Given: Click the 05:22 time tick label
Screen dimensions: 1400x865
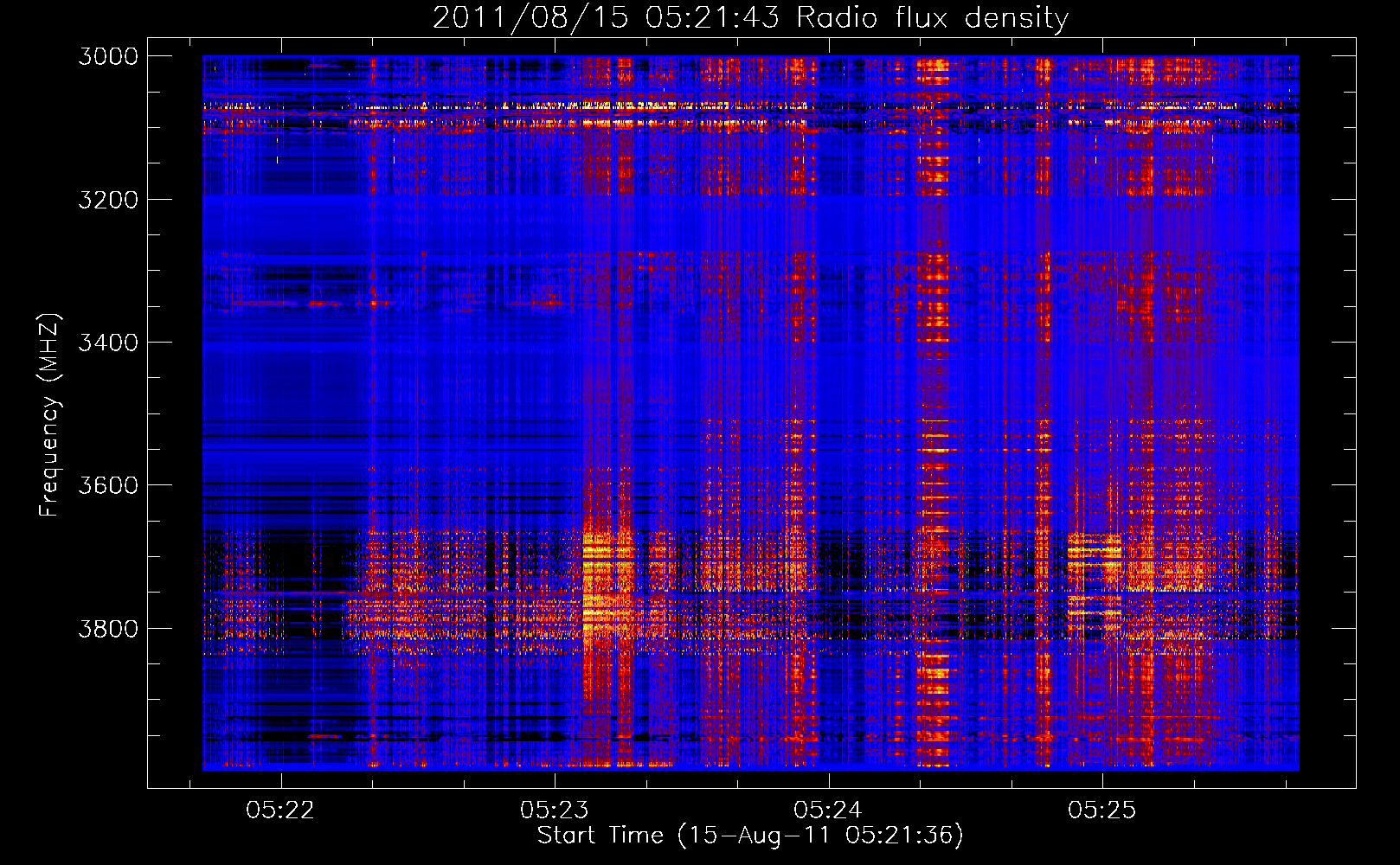Looking at the screenshot, I should [x=280, y=810].
